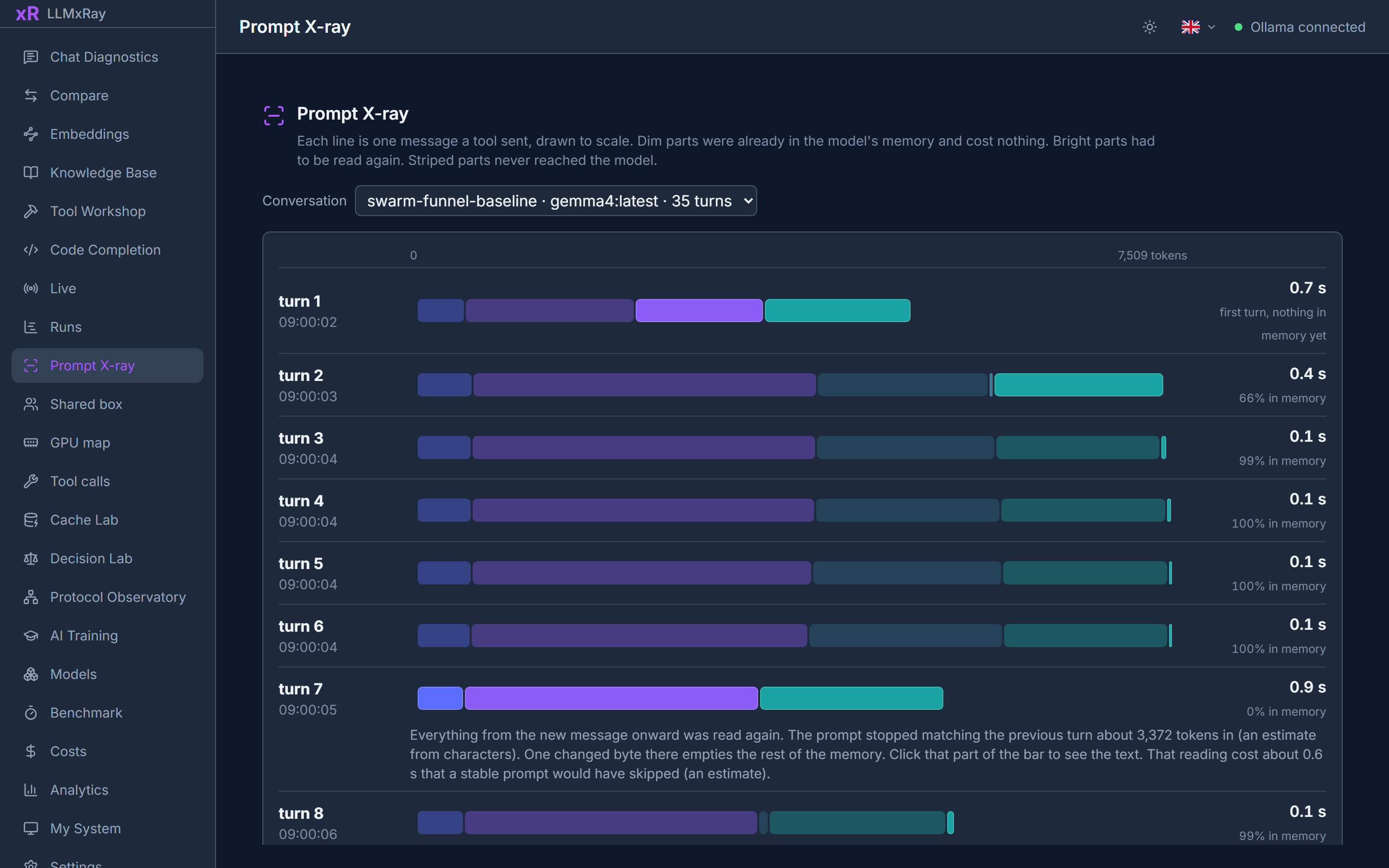Switch to Analytics in the sidebar

(x=108, y=789)
